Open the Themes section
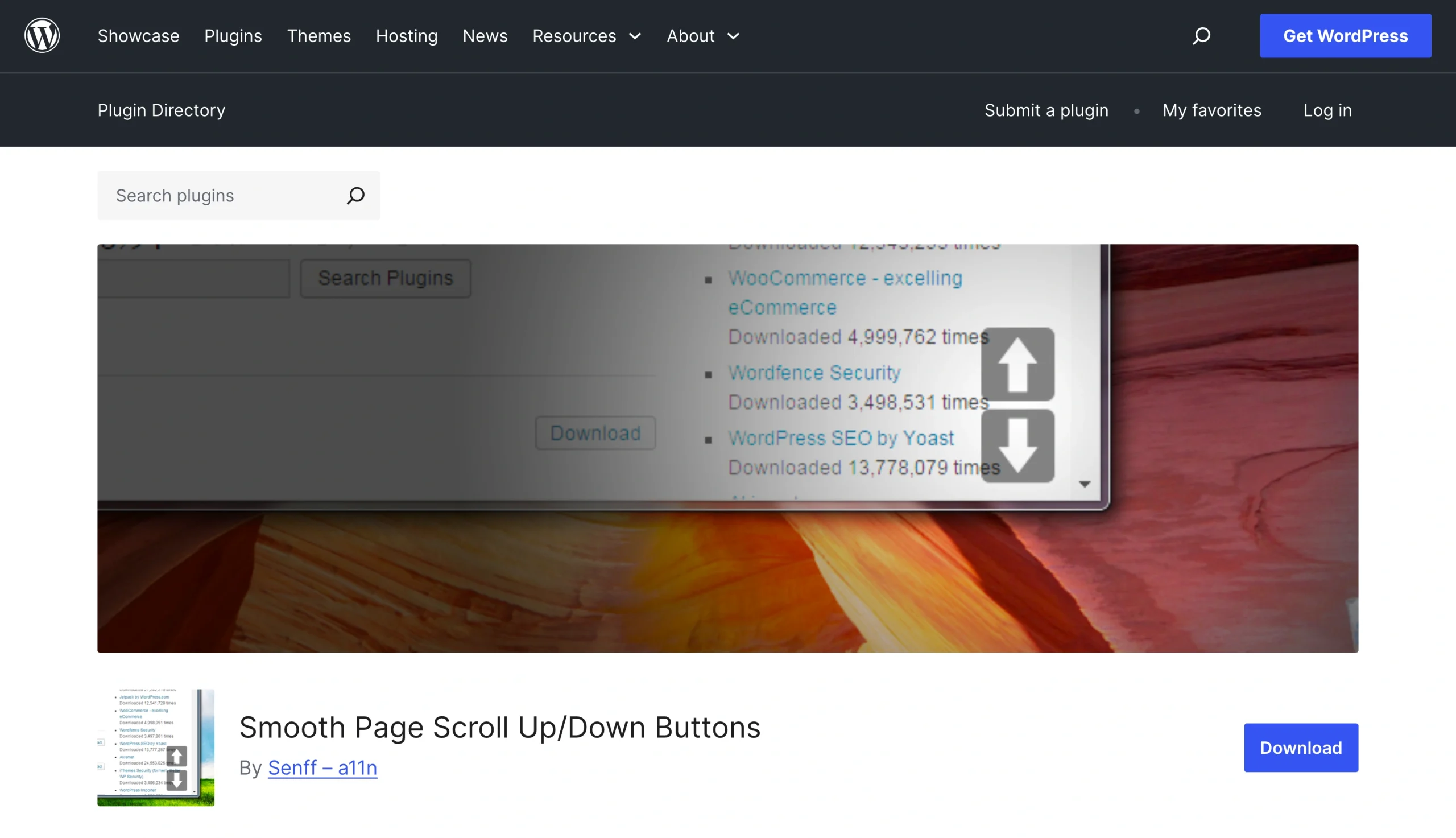The image size is (1456, 838). [x=318, y=36]
